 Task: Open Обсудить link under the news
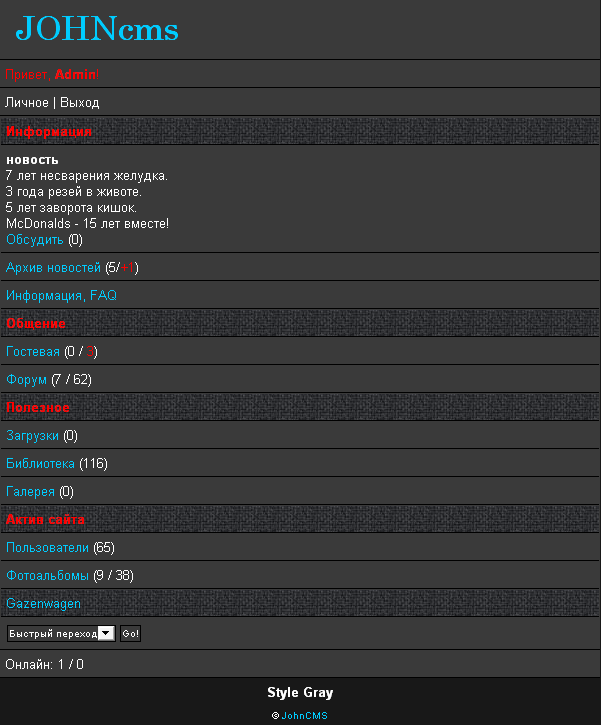[x=35, y=240]
